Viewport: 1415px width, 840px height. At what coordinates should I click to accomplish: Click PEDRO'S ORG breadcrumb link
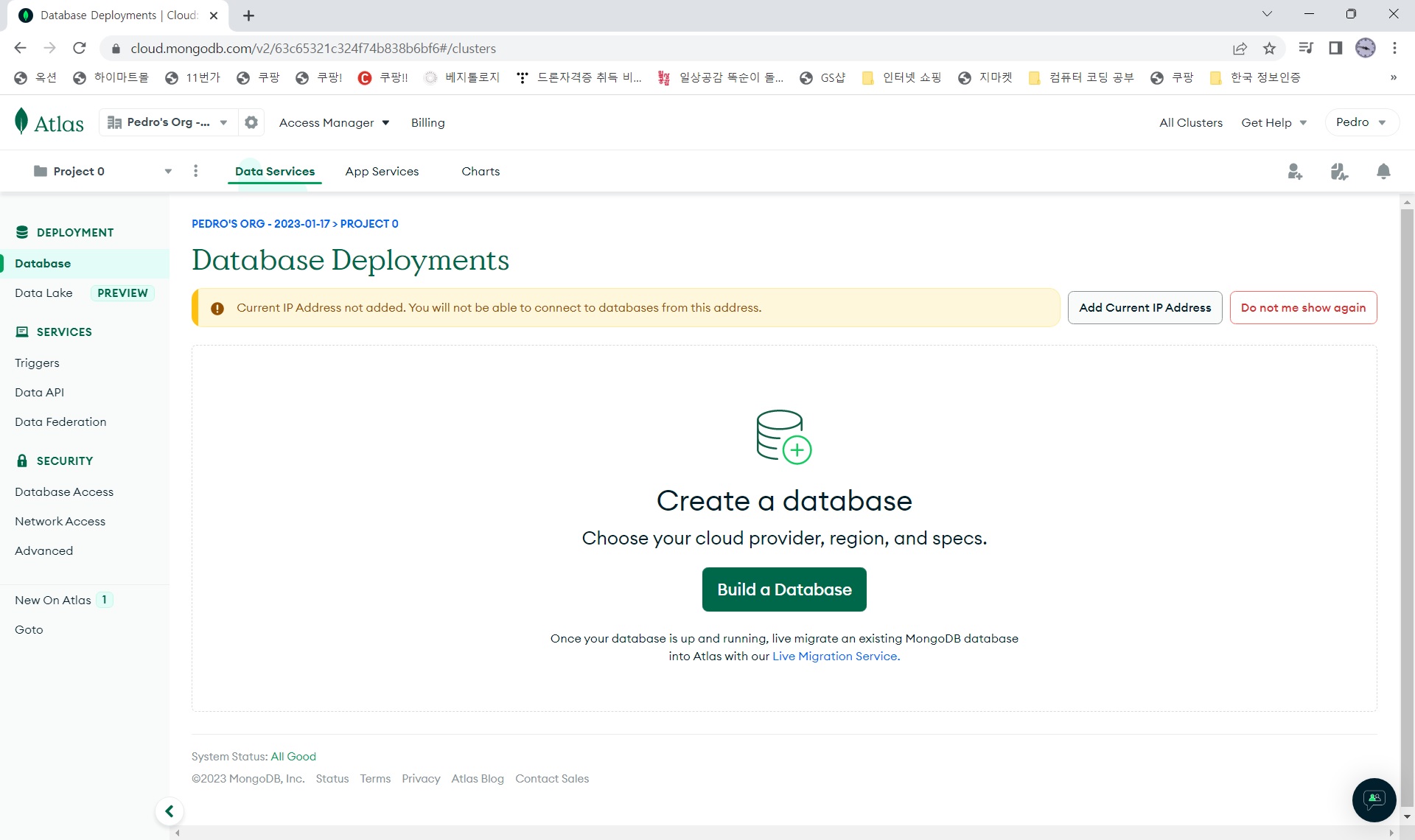261,223
